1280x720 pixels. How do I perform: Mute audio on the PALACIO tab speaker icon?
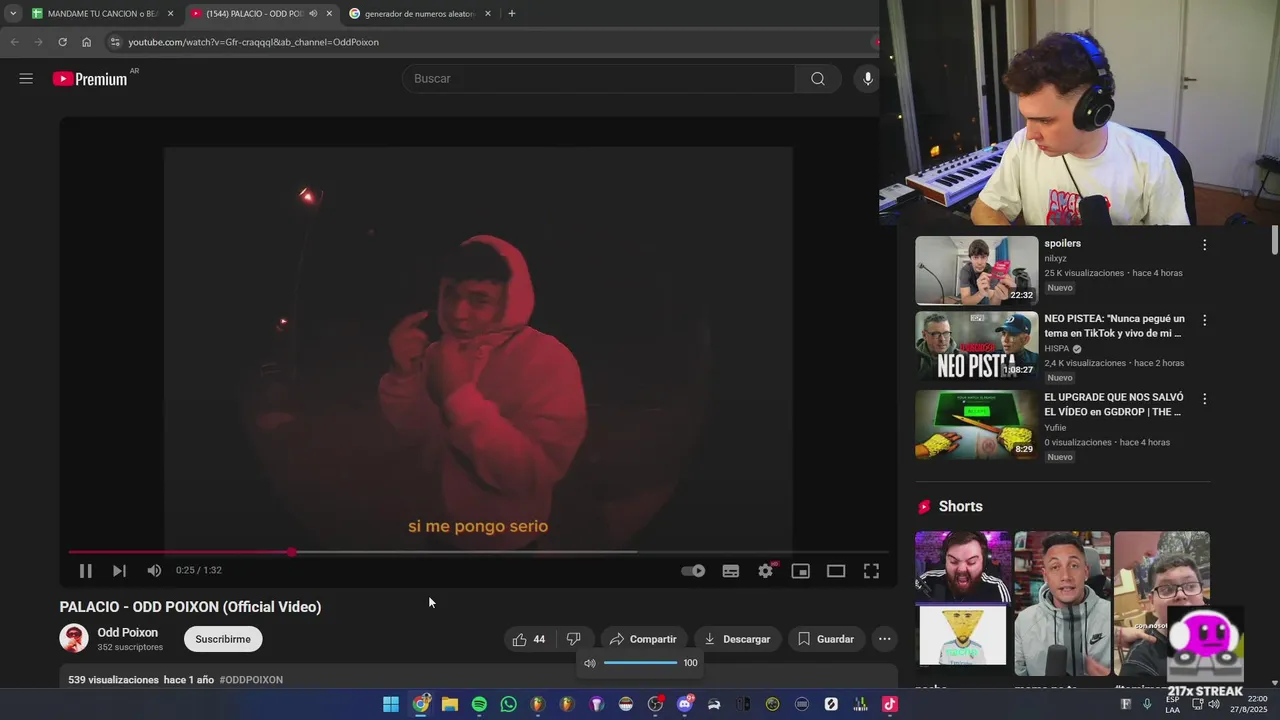tap(313, 14)
